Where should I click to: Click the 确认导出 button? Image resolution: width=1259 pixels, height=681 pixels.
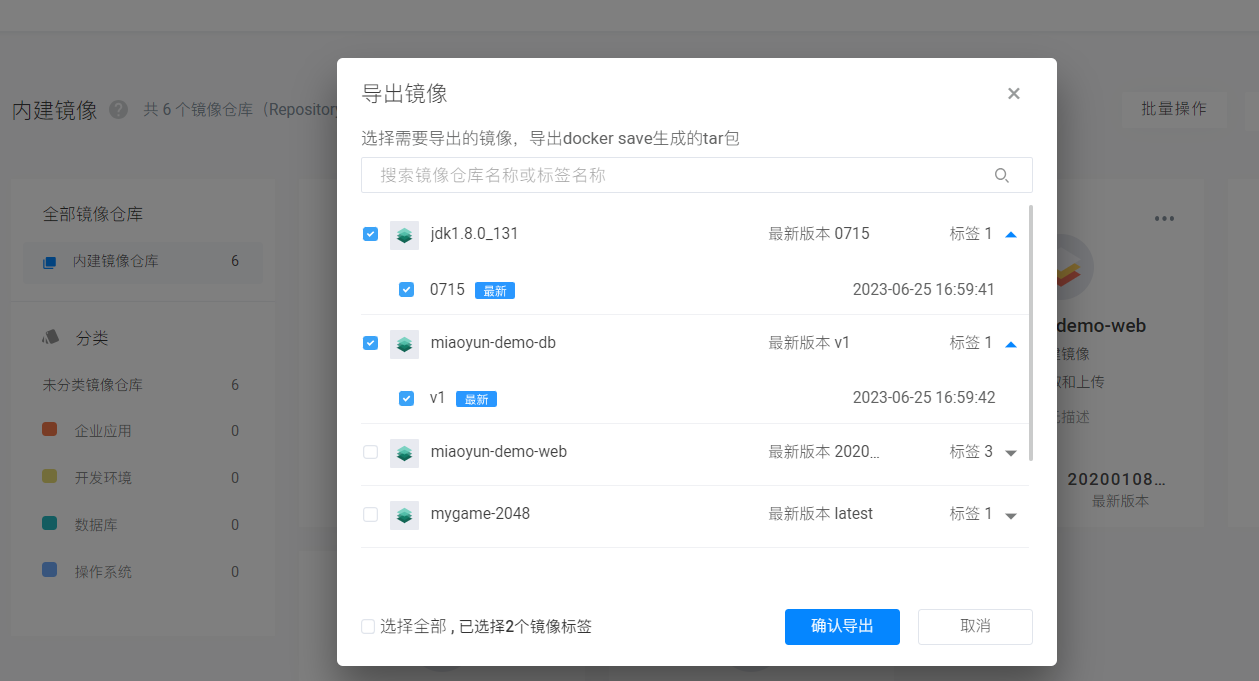[x=842, y=627]
